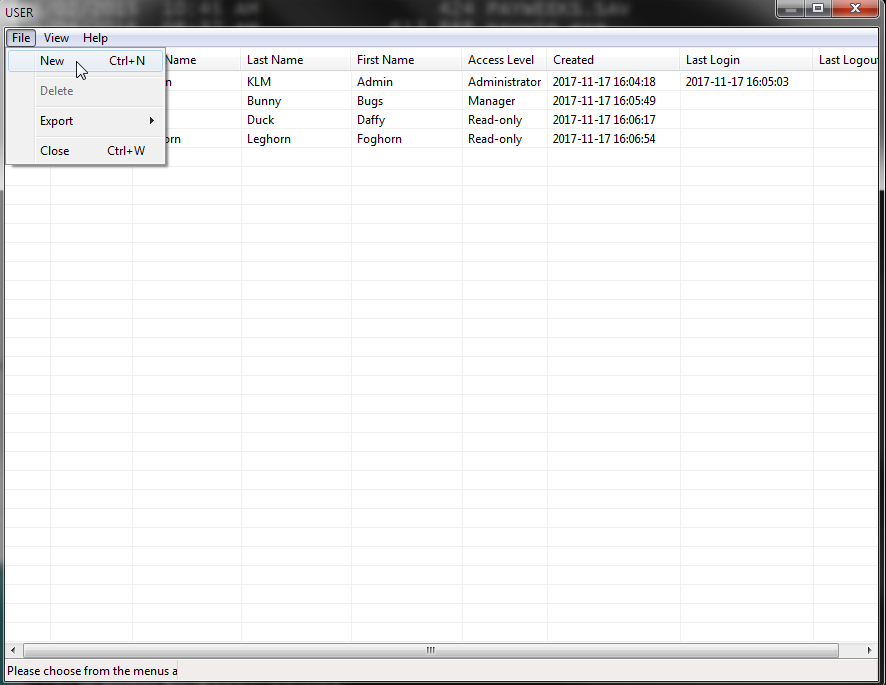Select the Administrator access level cell
Image resolution: width=886 pixels, height=685 pixels.
click(x=505, y=82)
